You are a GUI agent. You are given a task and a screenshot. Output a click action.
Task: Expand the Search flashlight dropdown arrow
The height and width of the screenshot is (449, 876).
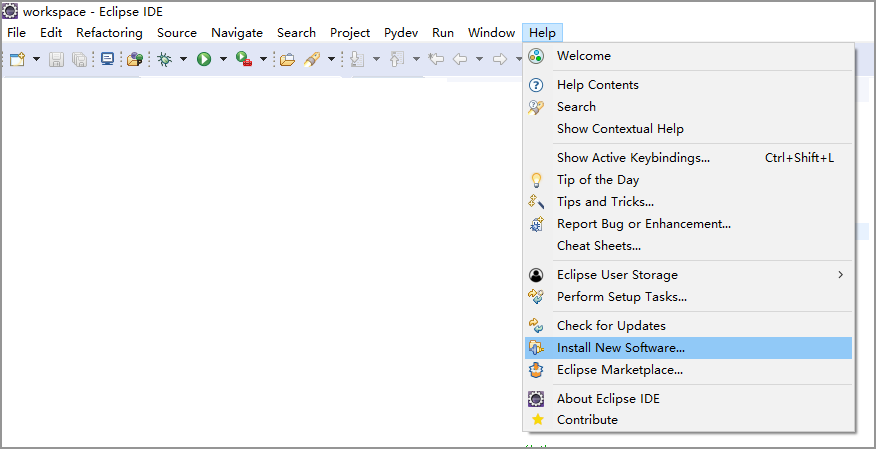[x=331, y=59]
